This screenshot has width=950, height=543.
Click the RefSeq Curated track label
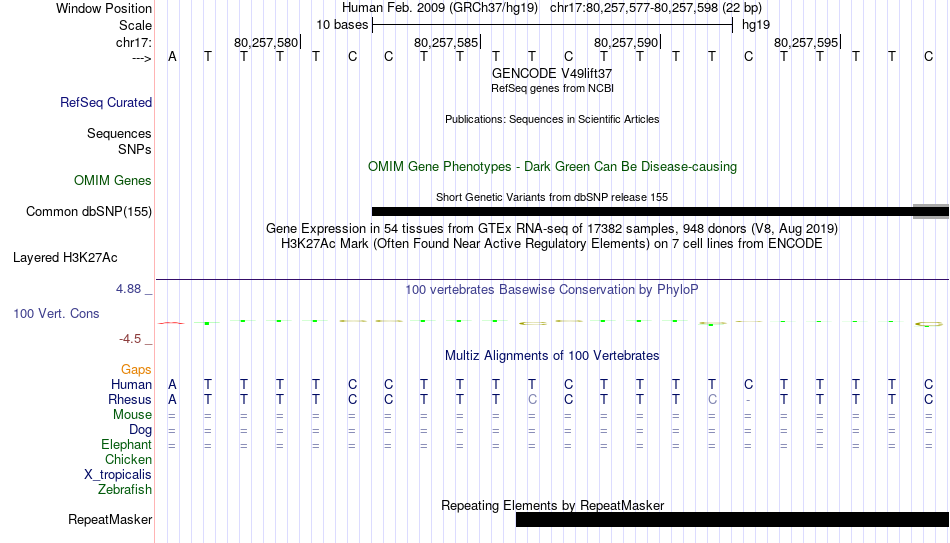[106, 102]
